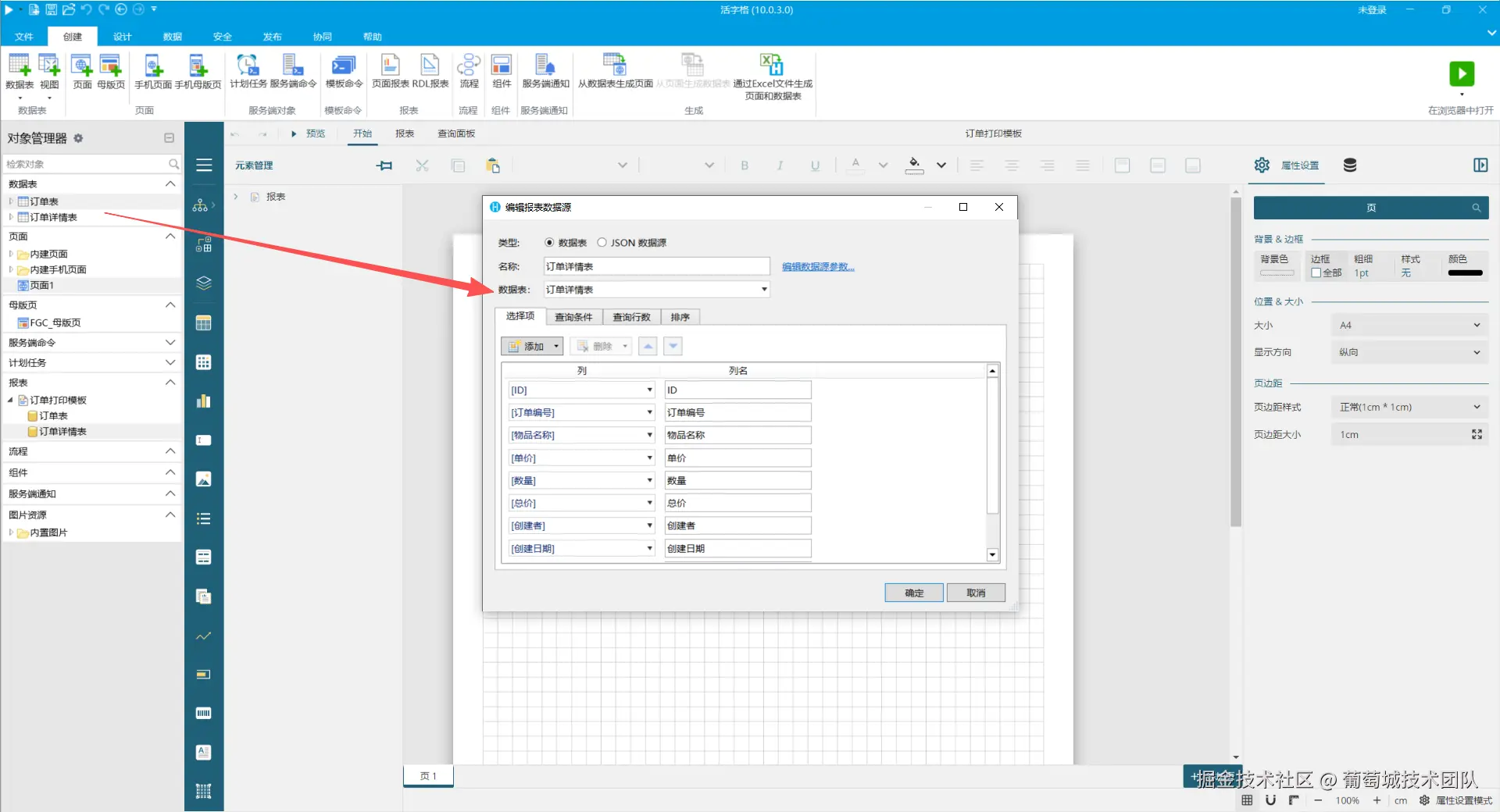Viewport: 1500px width, 812px height.
Task: Select the barcode tool in the sidebar
Action: point(204,713)
